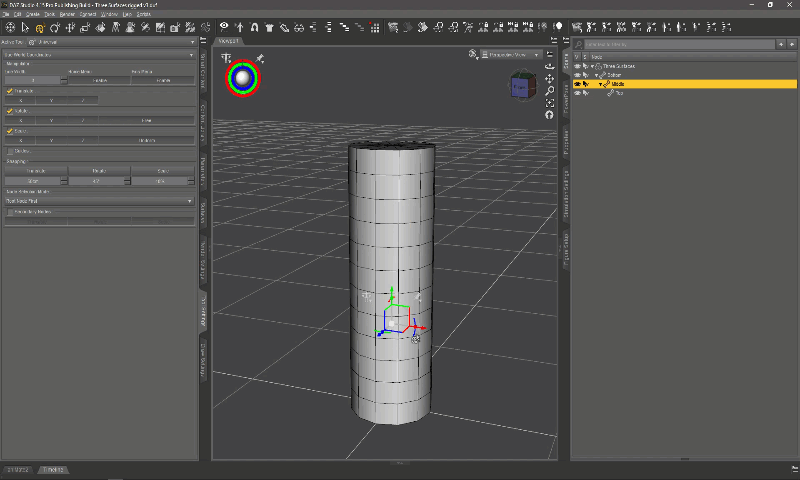Open the Render menu
Image resolution: width=800 pixels, height=480 pixels.
[x=67, y=14]
